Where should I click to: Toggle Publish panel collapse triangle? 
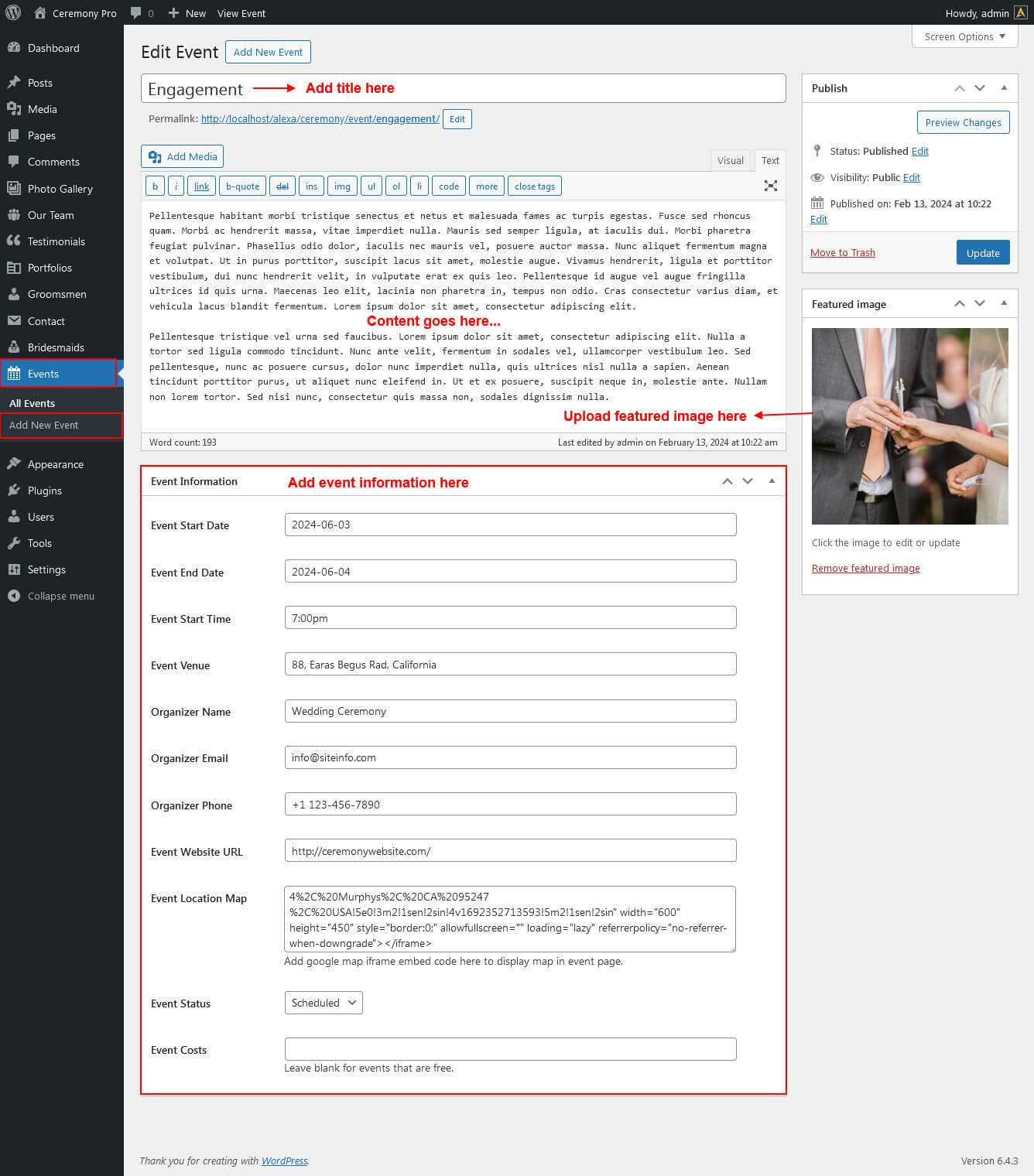[1004, 88]
